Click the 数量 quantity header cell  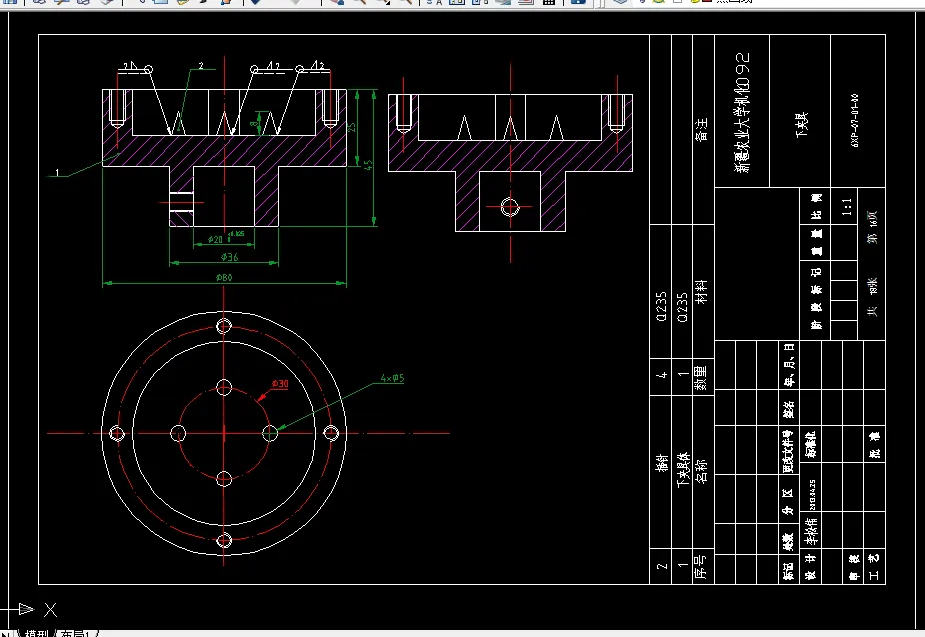[x=701, y=377]
